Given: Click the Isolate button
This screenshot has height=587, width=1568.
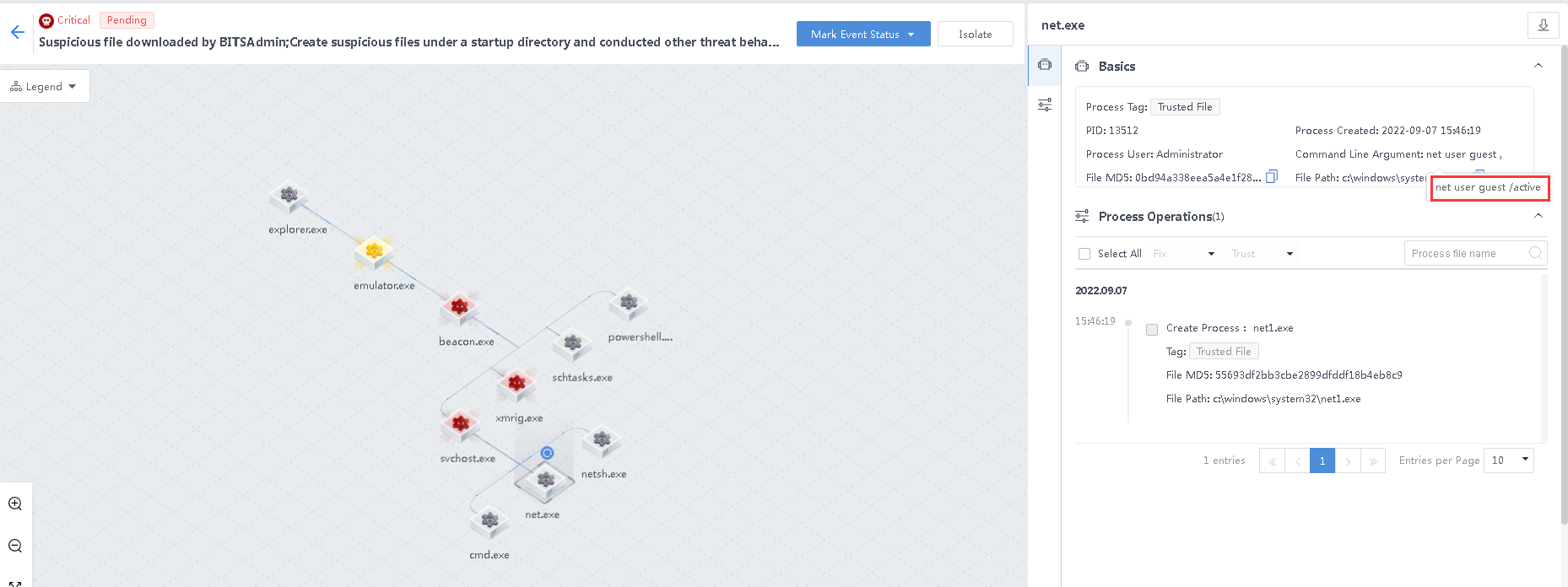Looking at the screenshot, I should (975, 34).
